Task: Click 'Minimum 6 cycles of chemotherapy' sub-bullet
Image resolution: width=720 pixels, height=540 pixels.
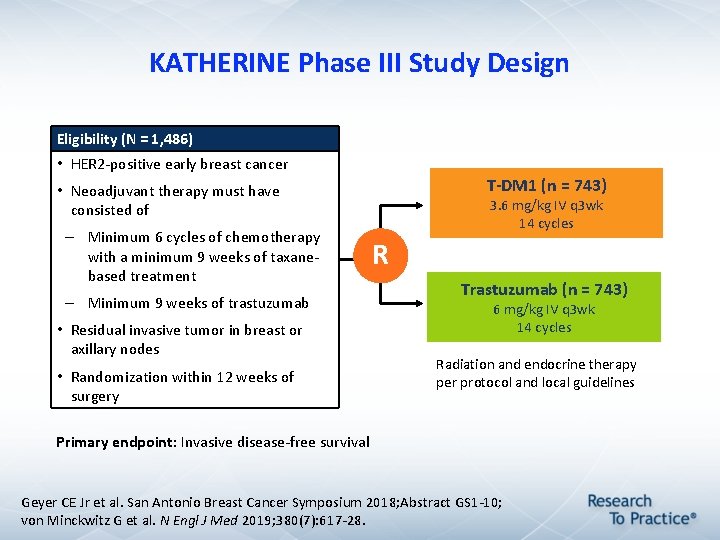Action: 204,257
